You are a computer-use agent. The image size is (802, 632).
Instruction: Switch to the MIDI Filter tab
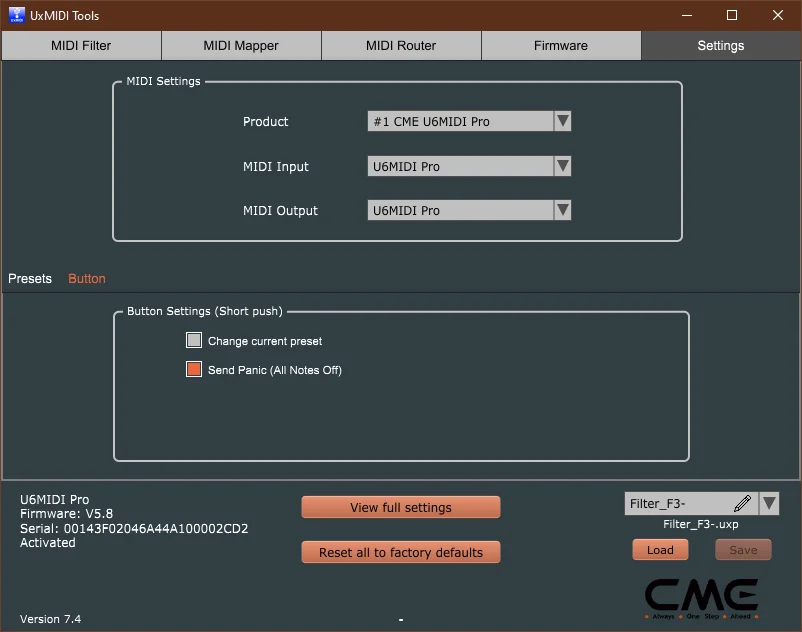(x=80, y=45)
